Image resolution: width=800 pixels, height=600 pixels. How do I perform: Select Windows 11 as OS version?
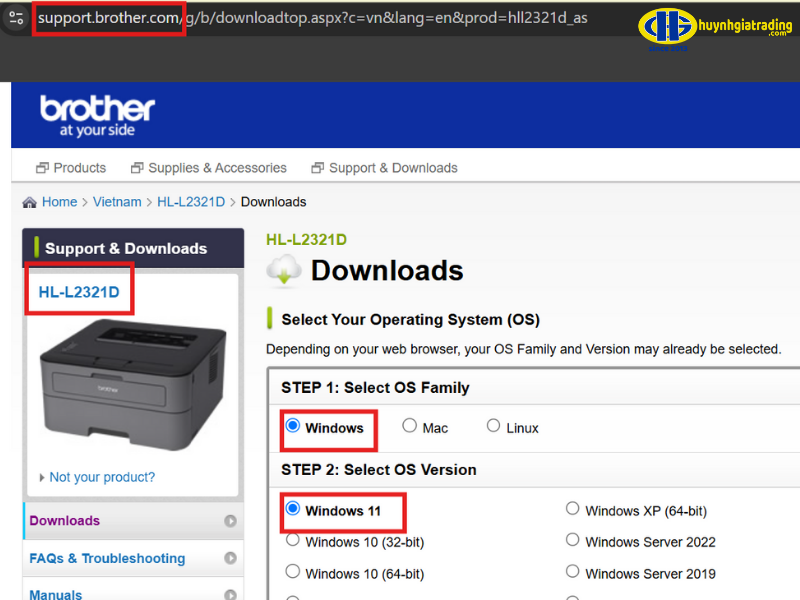click(x=293, y=509)
